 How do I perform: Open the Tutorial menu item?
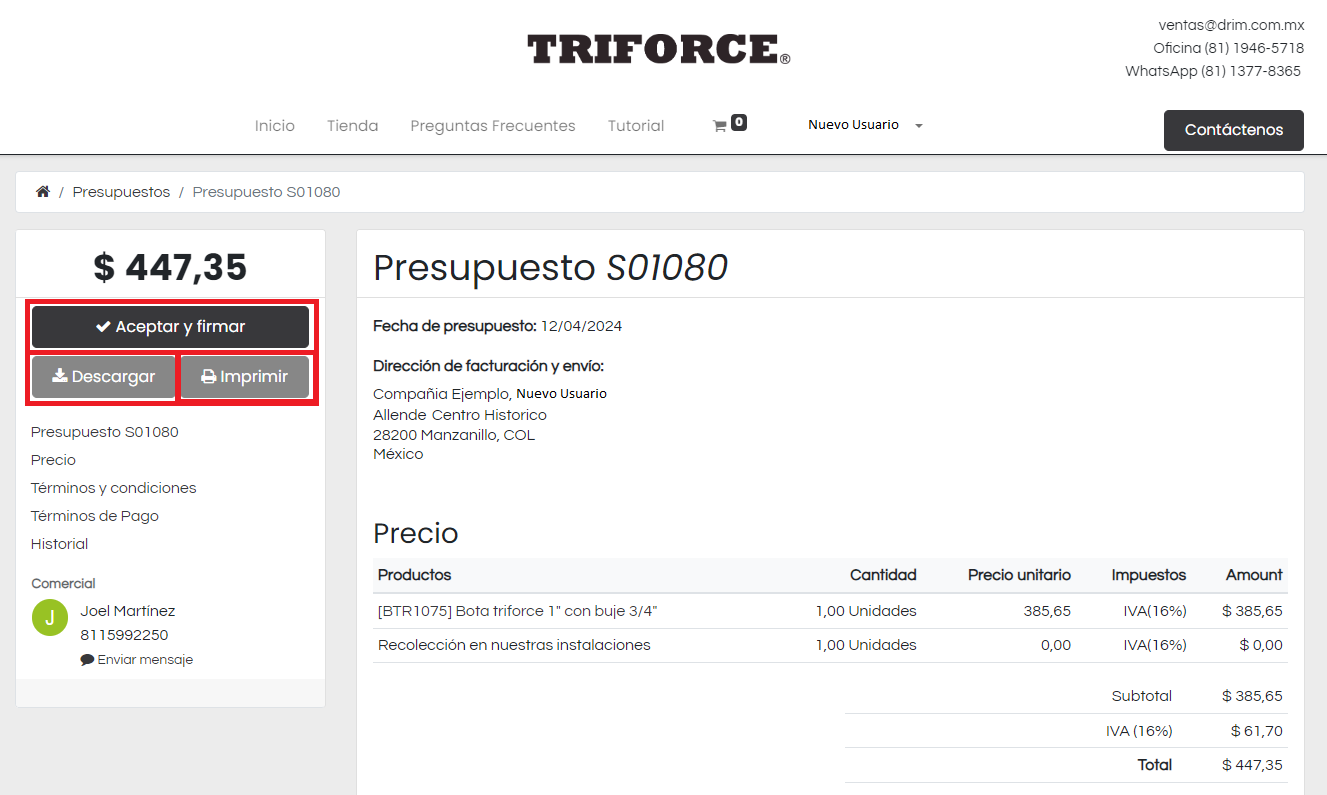click(636, 126)
